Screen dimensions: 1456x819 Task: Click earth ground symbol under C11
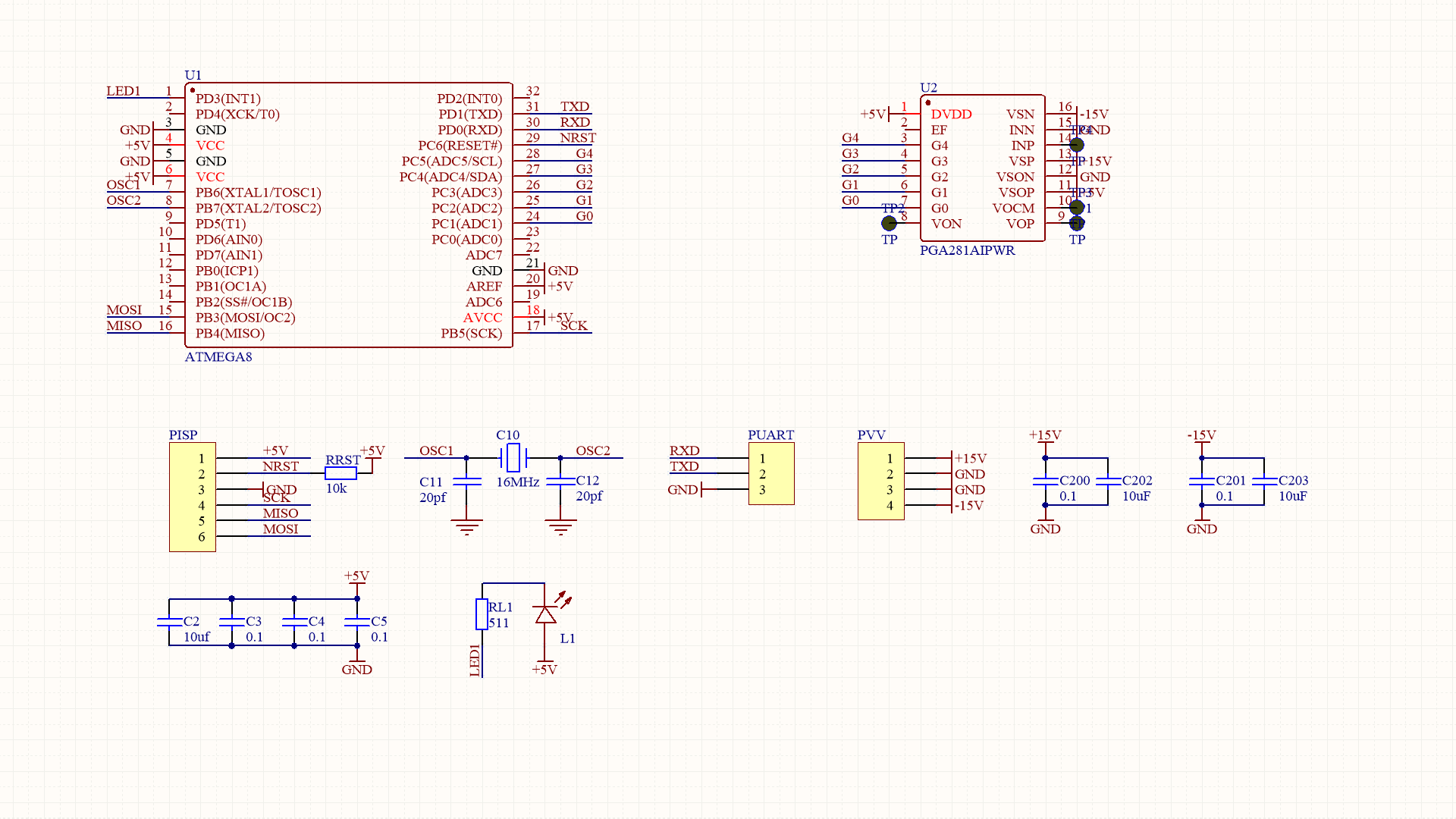point(466,526)
